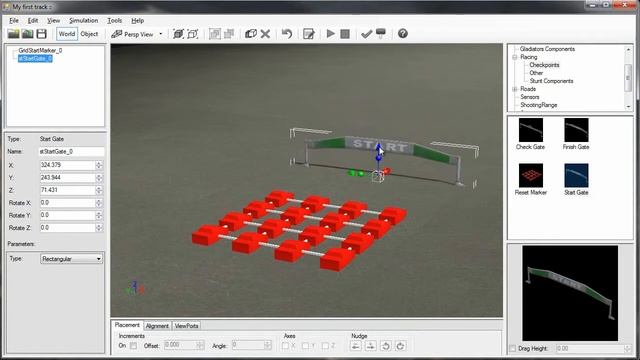The width and height of the screenshot is (640, 360).
Task: Select Checkpoints in the component tree
Action: (x=544, y=65)
